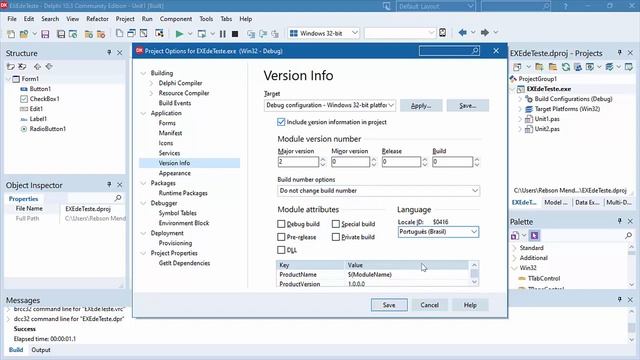Click the move-up arrow in the Structure toolbar
The width and height of the screenshot is (640, 360).
click(37, 66)
